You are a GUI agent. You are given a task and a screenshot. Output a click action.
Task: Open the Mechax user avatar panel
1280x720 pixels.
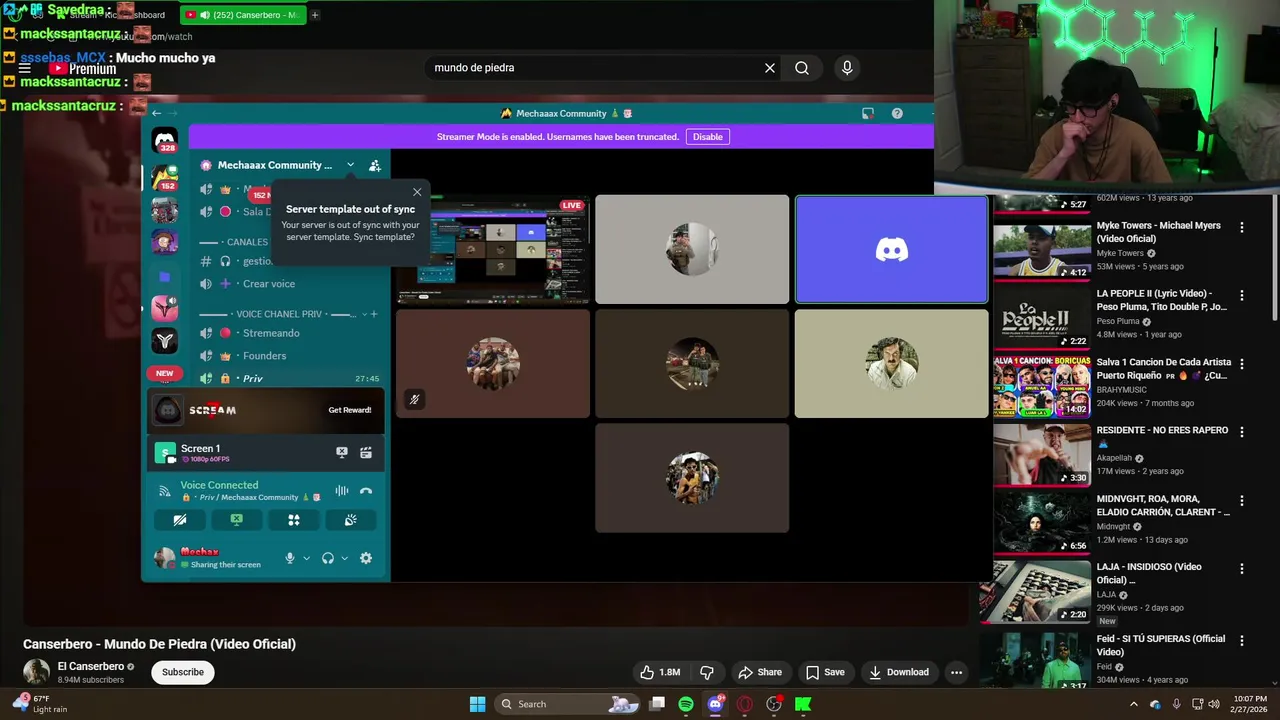165,558
